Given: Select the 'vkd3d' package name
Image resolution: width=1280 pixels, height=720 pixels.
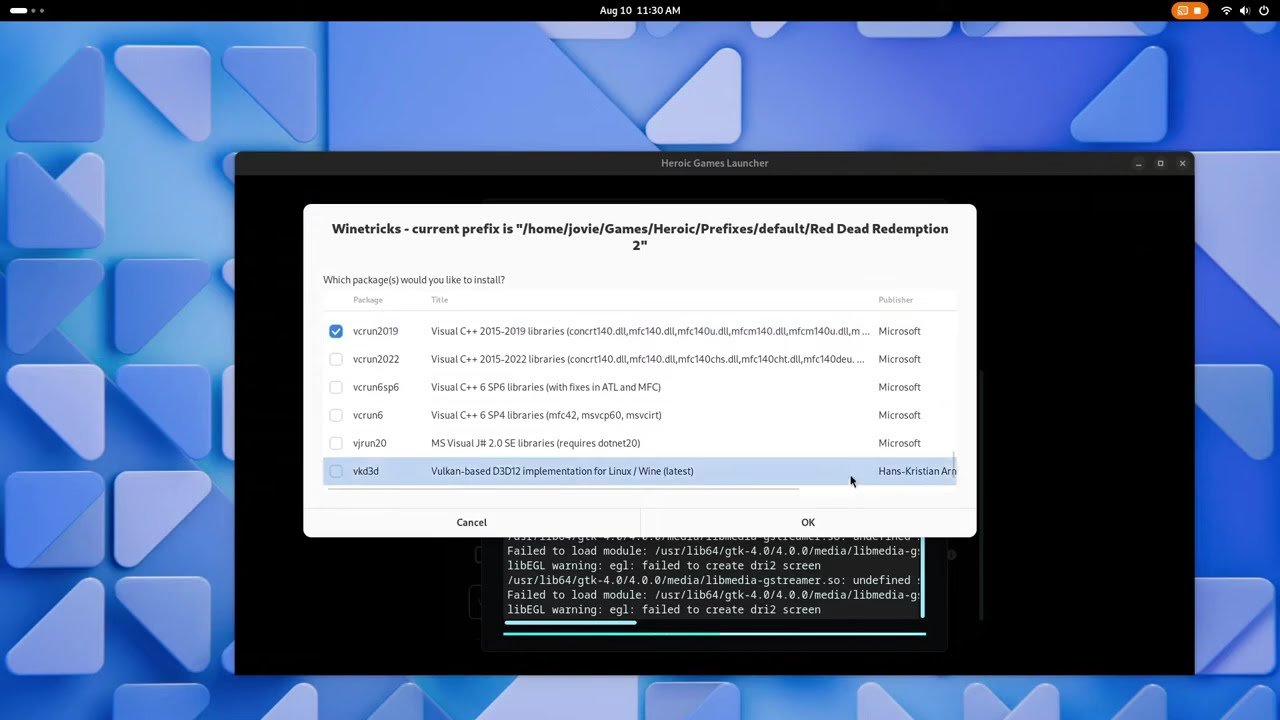Looking at the screenshot, I should [366, 471].
